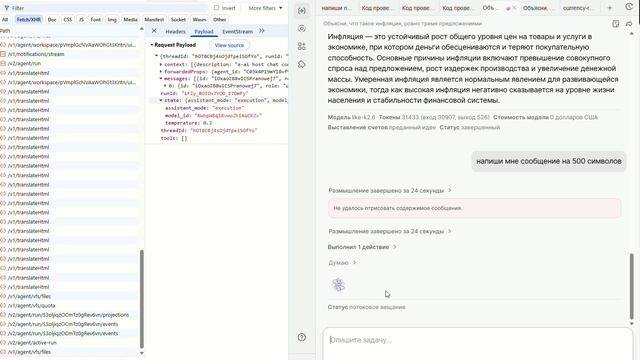640x360 pixels.
Task: Select the request ending in /projections
Action: 69,315
